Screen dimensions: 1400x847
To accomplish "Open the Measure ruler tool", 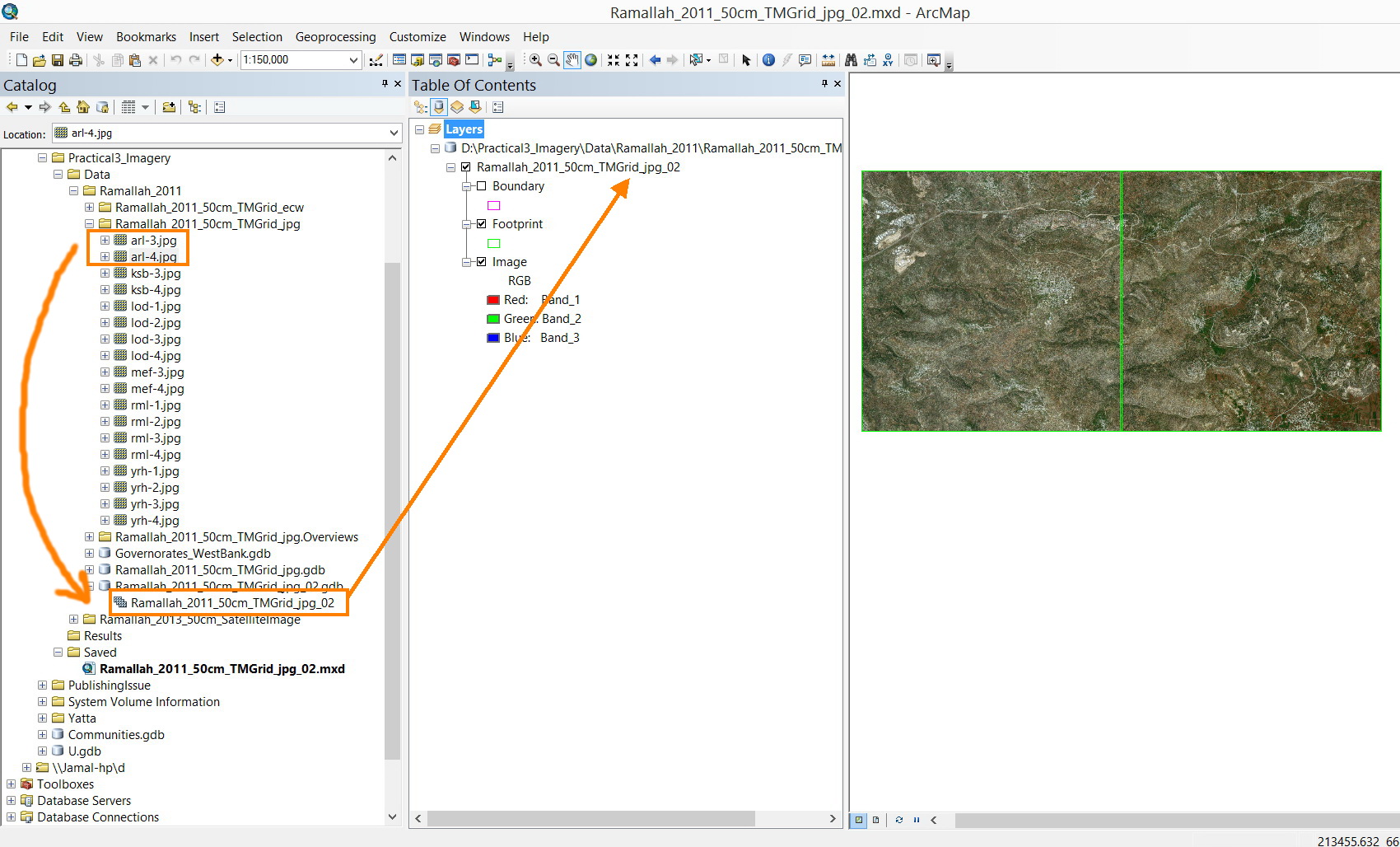I will 828,60.
